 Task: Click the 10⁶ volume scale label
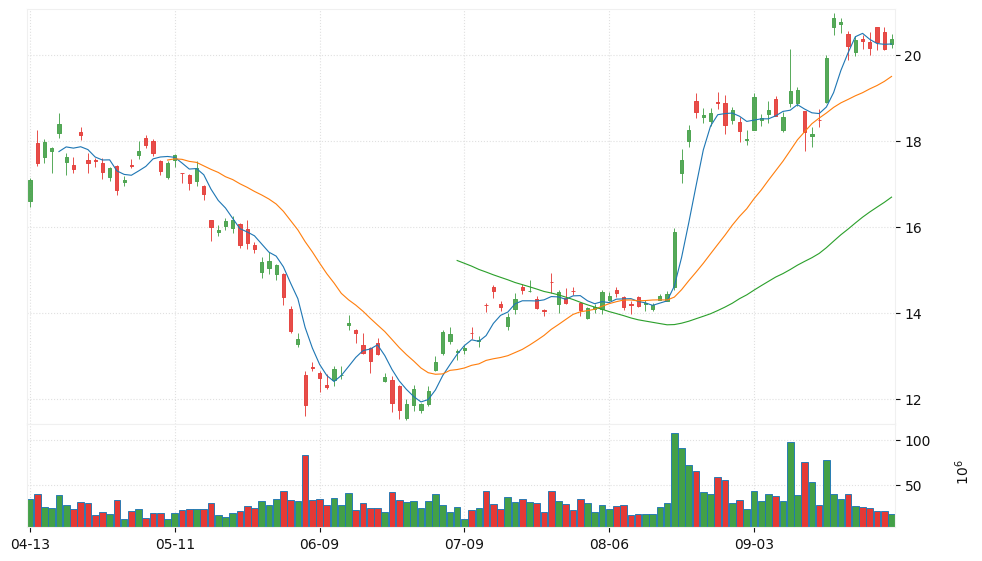click(x=961, y=473)
